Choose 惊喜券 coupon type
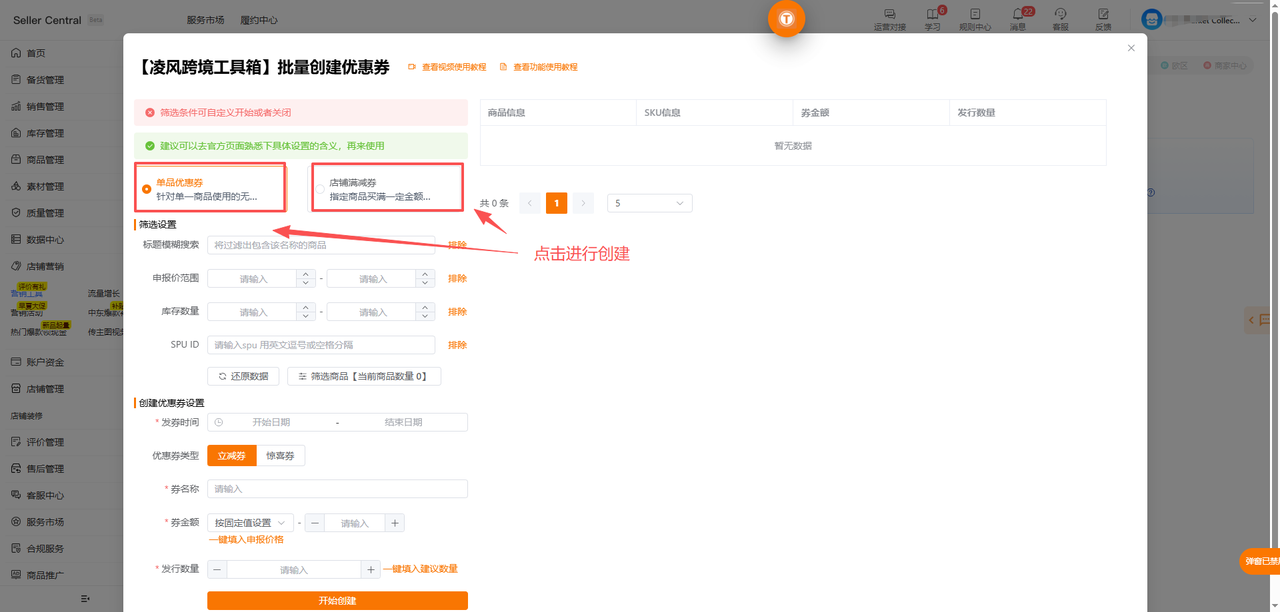1280x612 pixels. pos(280,456)
